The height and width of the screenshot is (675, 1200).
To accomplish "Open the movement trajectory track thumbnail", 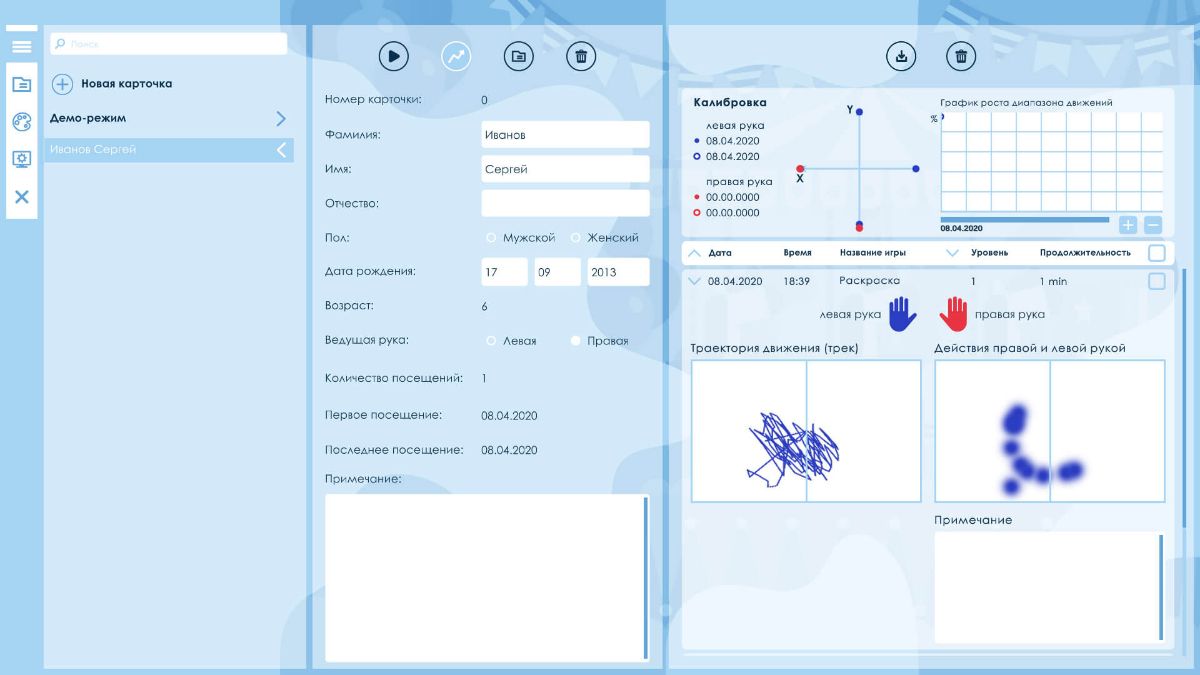I will [x=806, y=431].
